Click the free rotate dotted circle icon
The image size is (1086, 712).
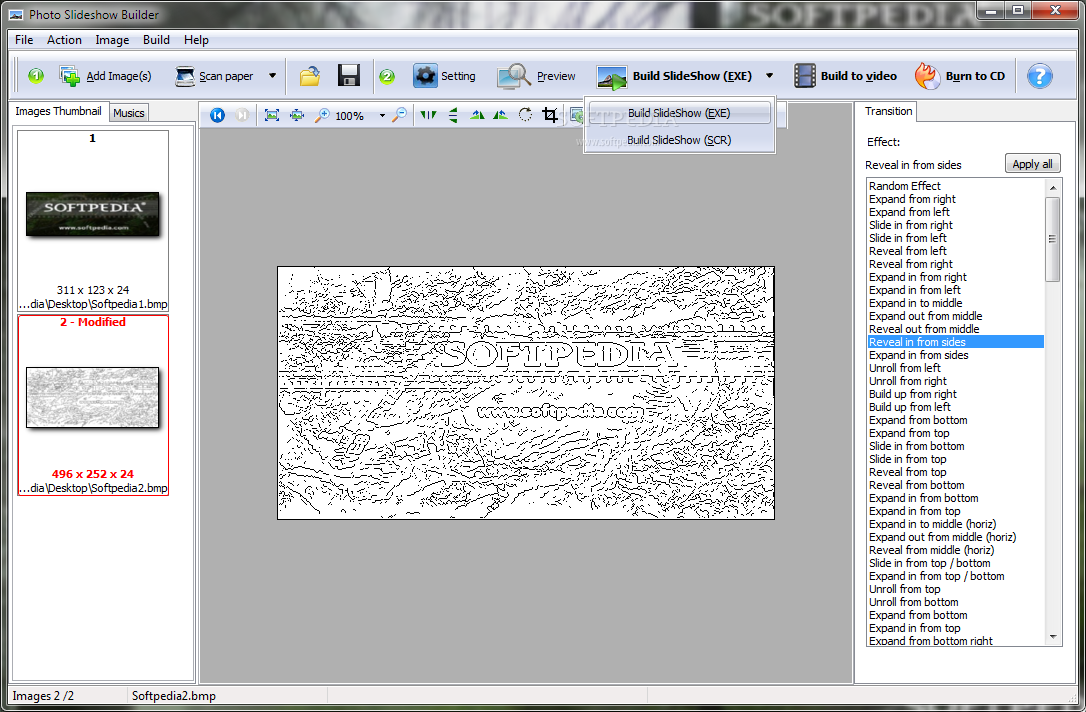tap(525, 115)
